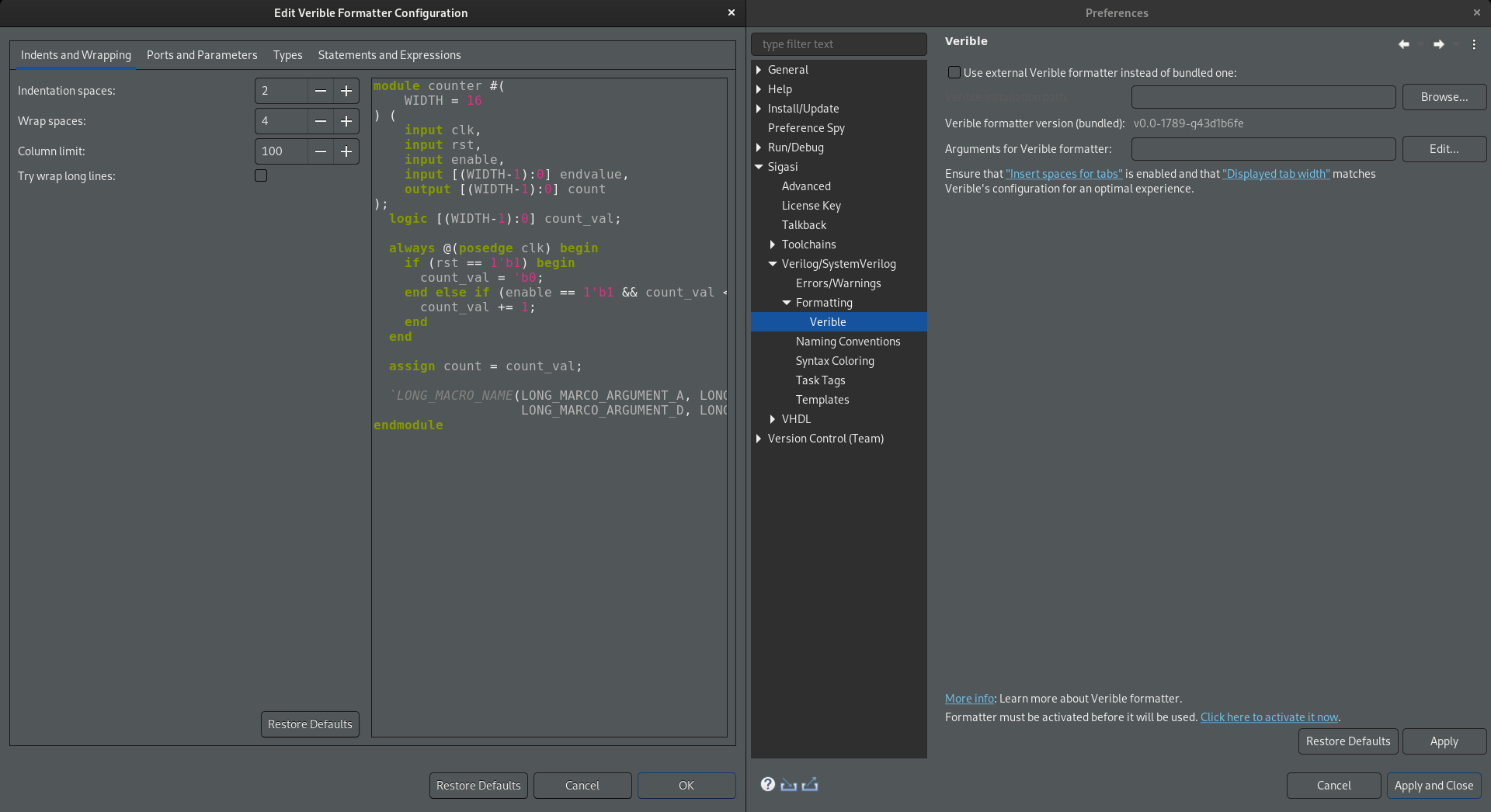Click Restore Defaults in Preferences

point(1348,741)
